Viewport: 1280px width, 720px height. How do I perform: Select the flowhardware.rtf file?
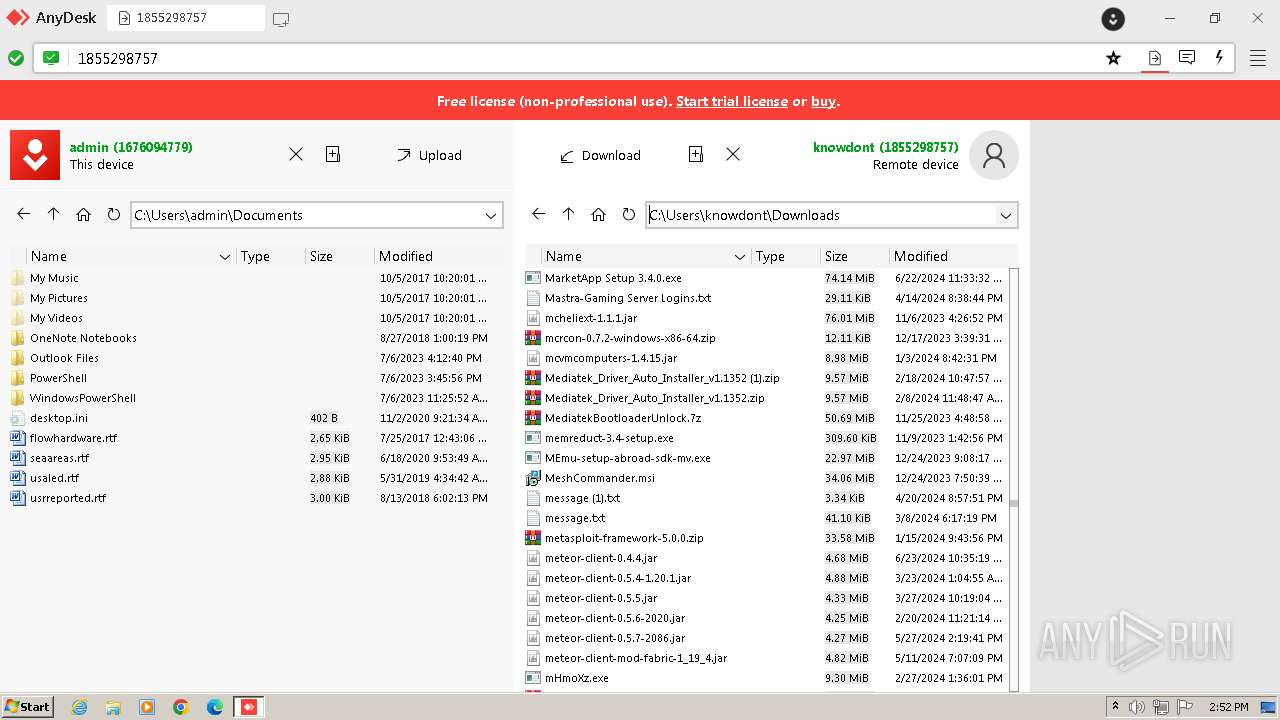(x=249, y=438)
